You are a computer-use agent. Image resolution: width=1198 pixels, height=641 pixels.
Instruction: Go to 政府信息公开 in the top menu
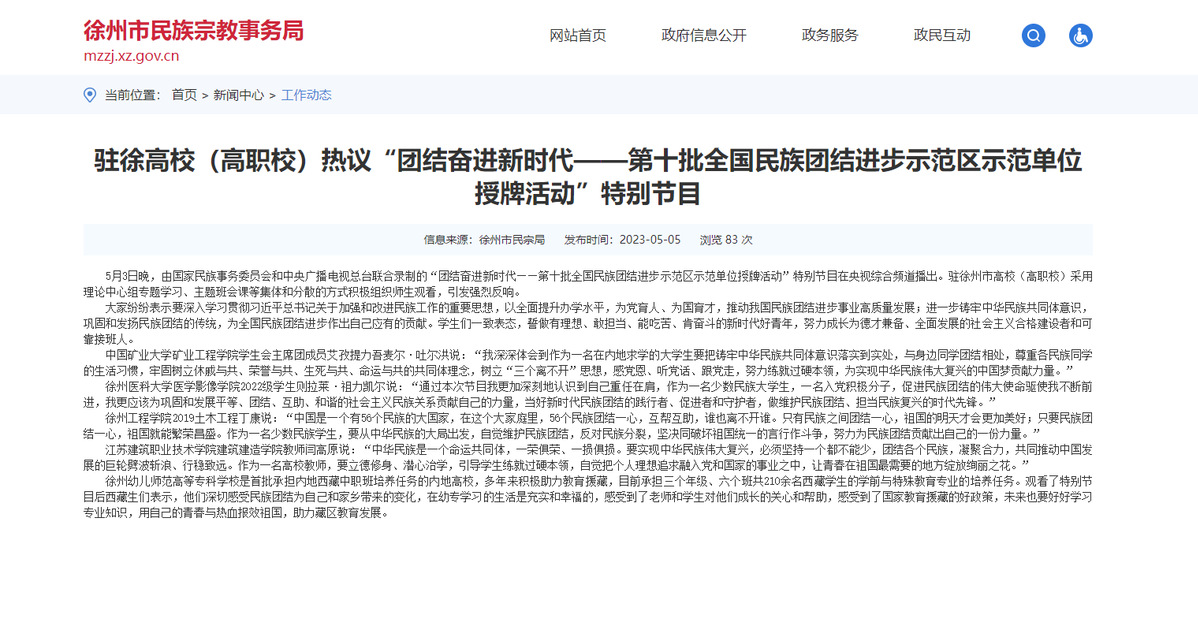[703, 35]
